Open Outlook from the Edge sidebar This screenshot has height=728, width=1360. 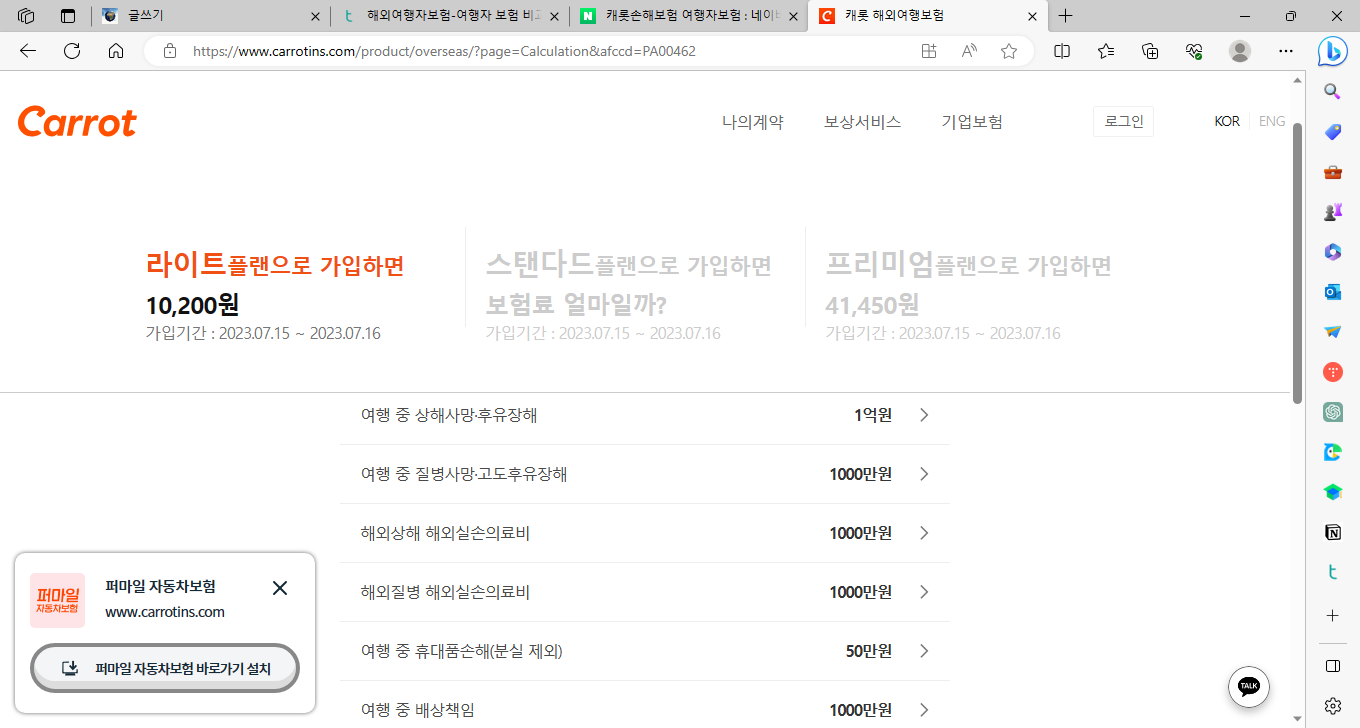click(1332, 291)
